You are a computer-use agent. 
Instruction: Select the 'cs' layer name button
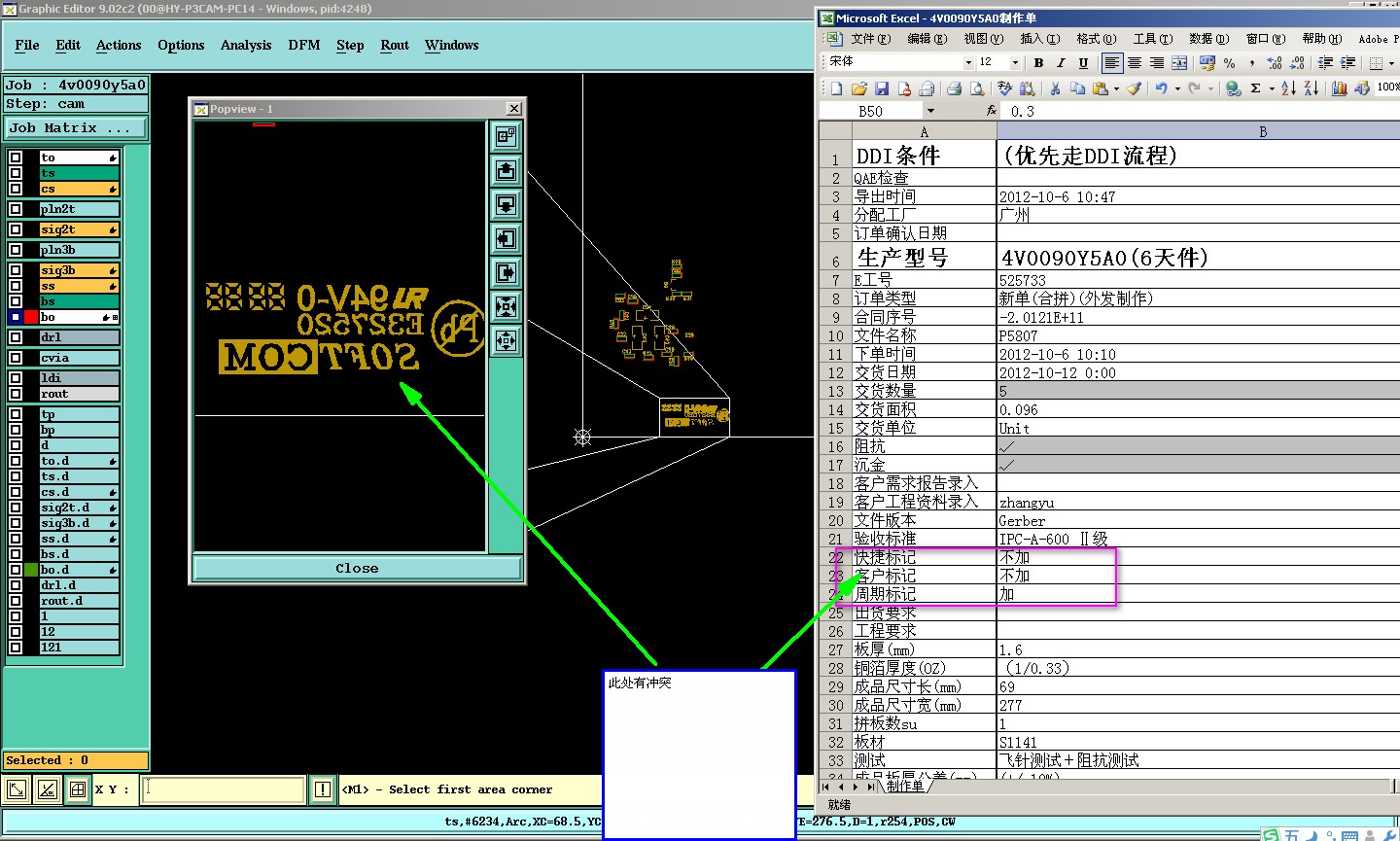tap(79, 189)
